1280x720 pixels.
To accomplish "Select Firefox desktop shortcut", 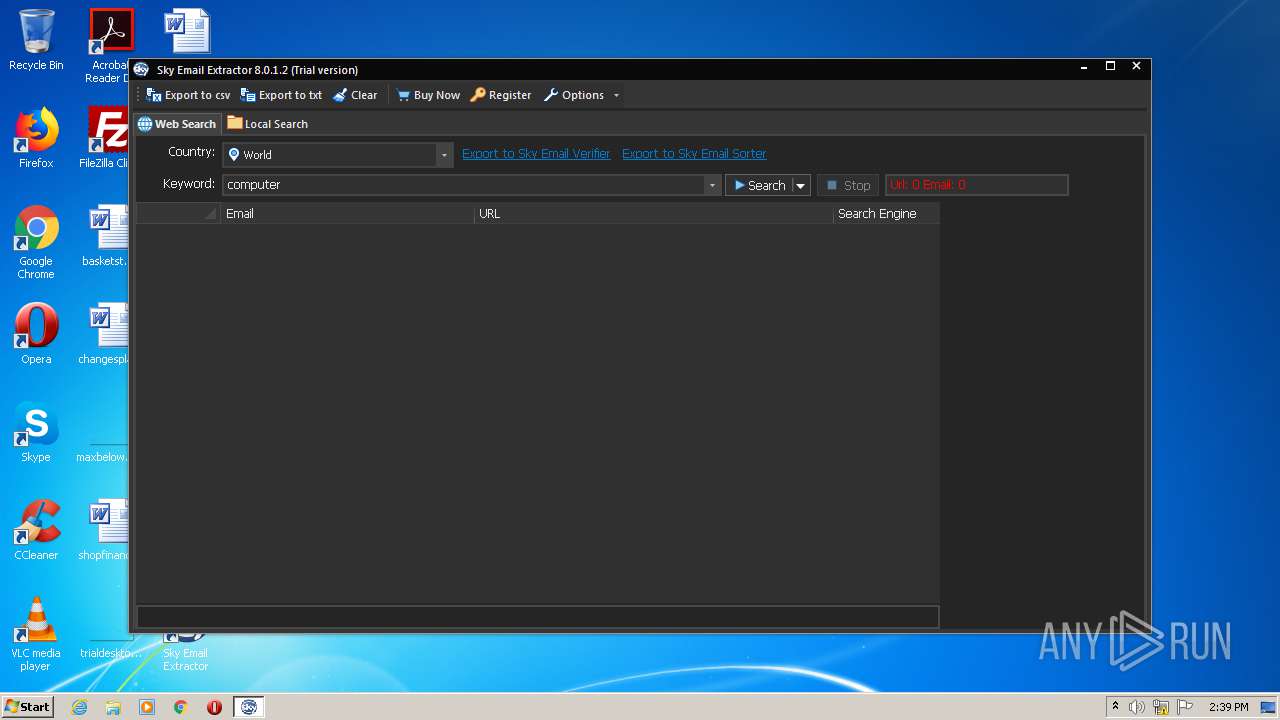I will pyautogui.click(x=36, y=138).
